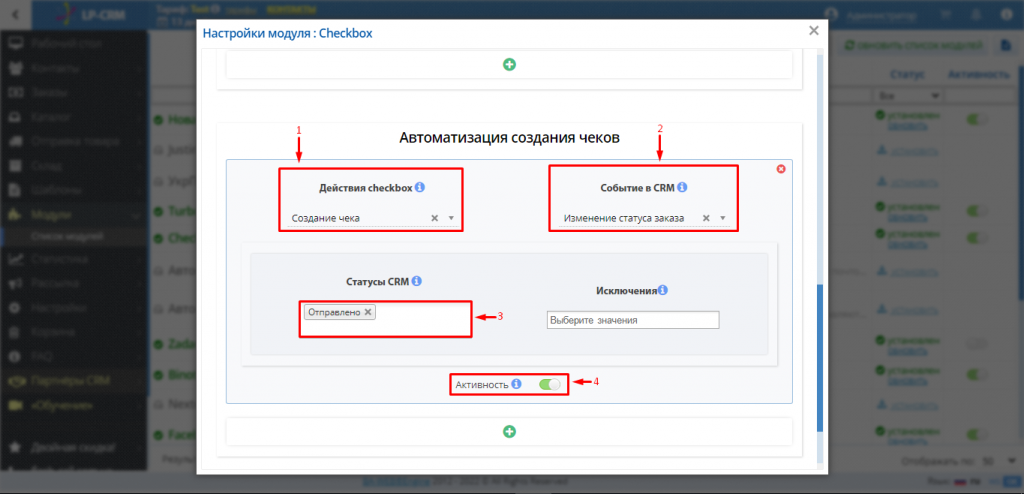1024x494 pixels.
Task: Add automation rule with the lower green plus
Action: (x=509, y=431)
